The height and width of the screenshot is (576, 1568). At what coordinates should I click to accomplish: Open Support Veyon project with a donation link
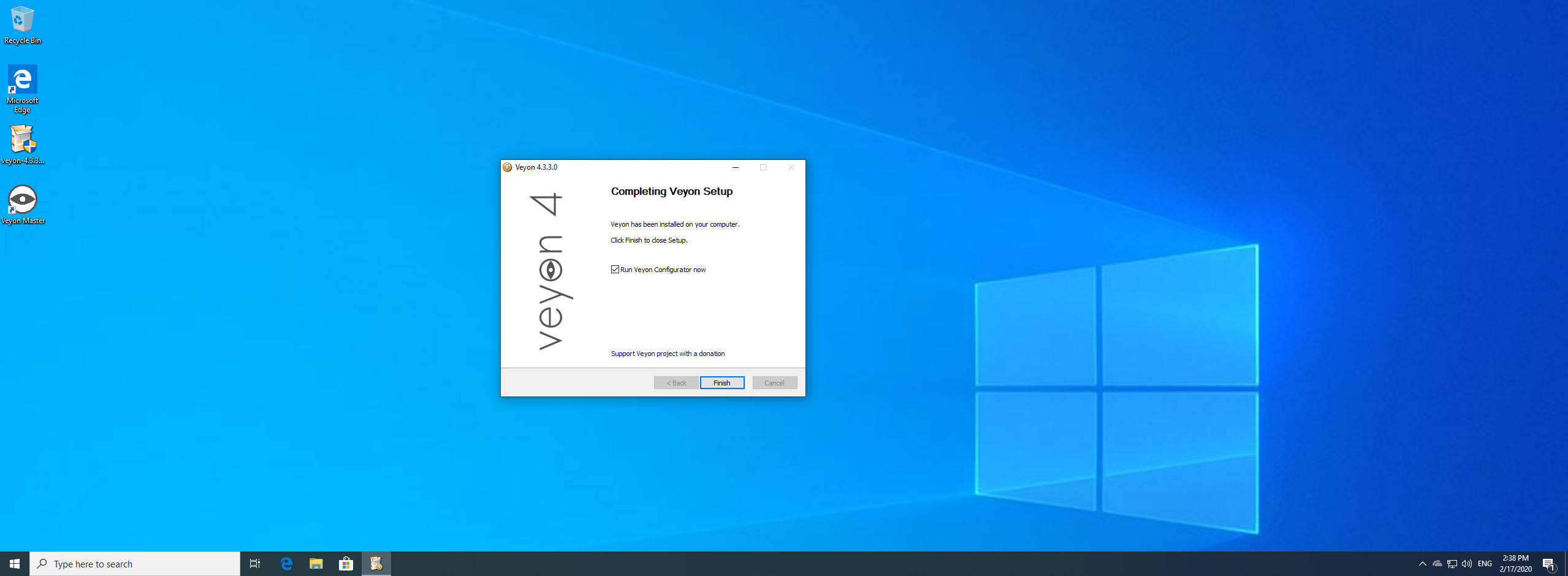click(x=668, y=354)
